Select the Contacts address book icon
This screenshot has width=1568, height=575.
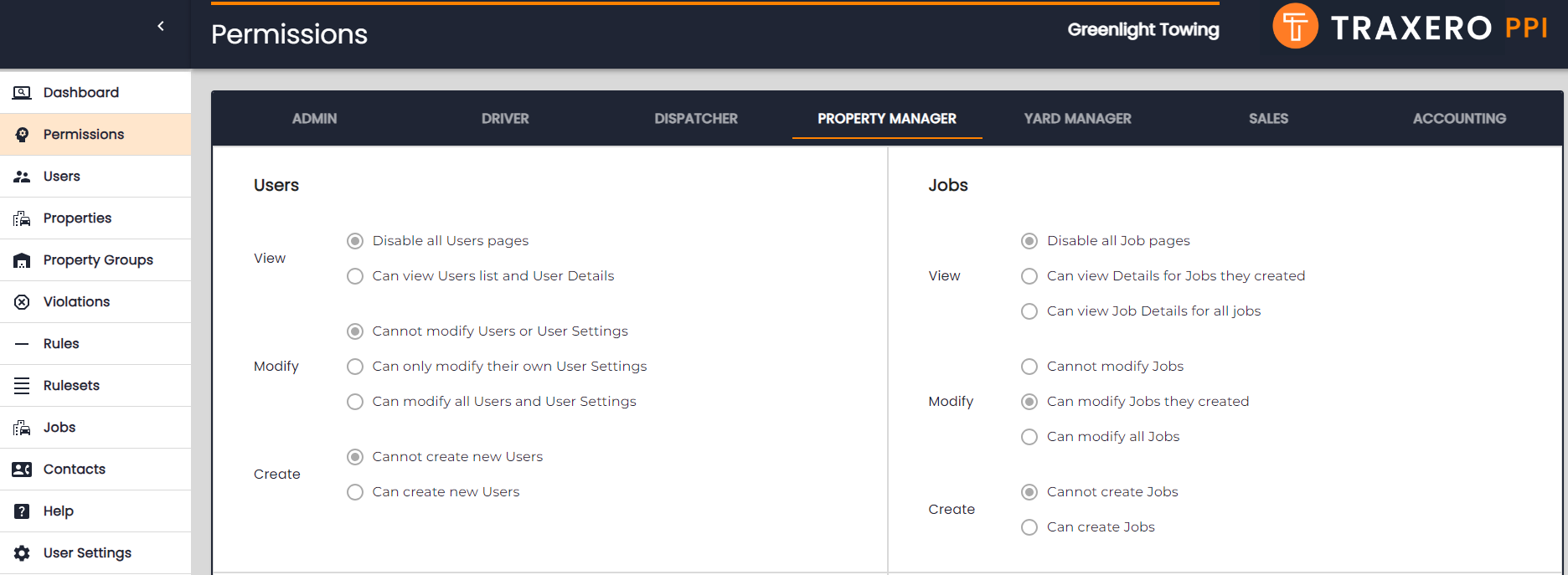(x=21, y=469)
